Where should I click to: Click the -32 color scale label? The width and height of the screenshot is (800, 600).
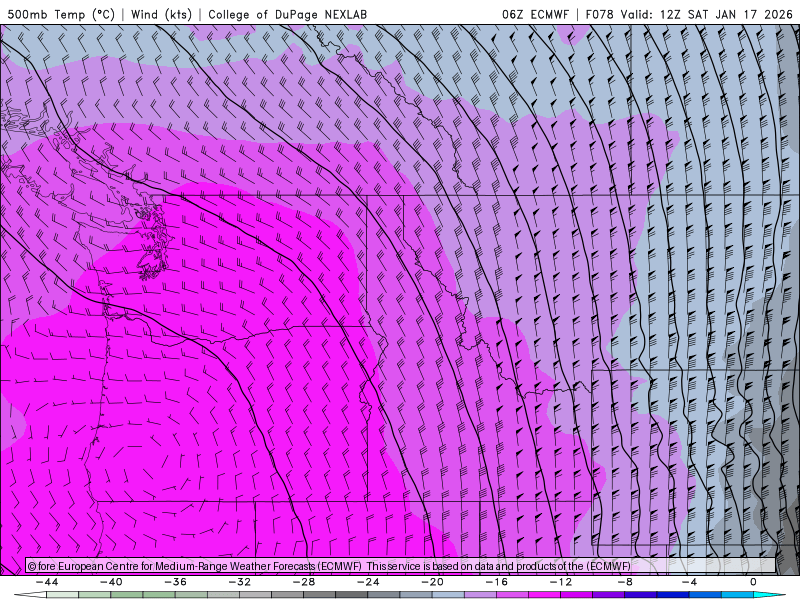pos(239,582)
